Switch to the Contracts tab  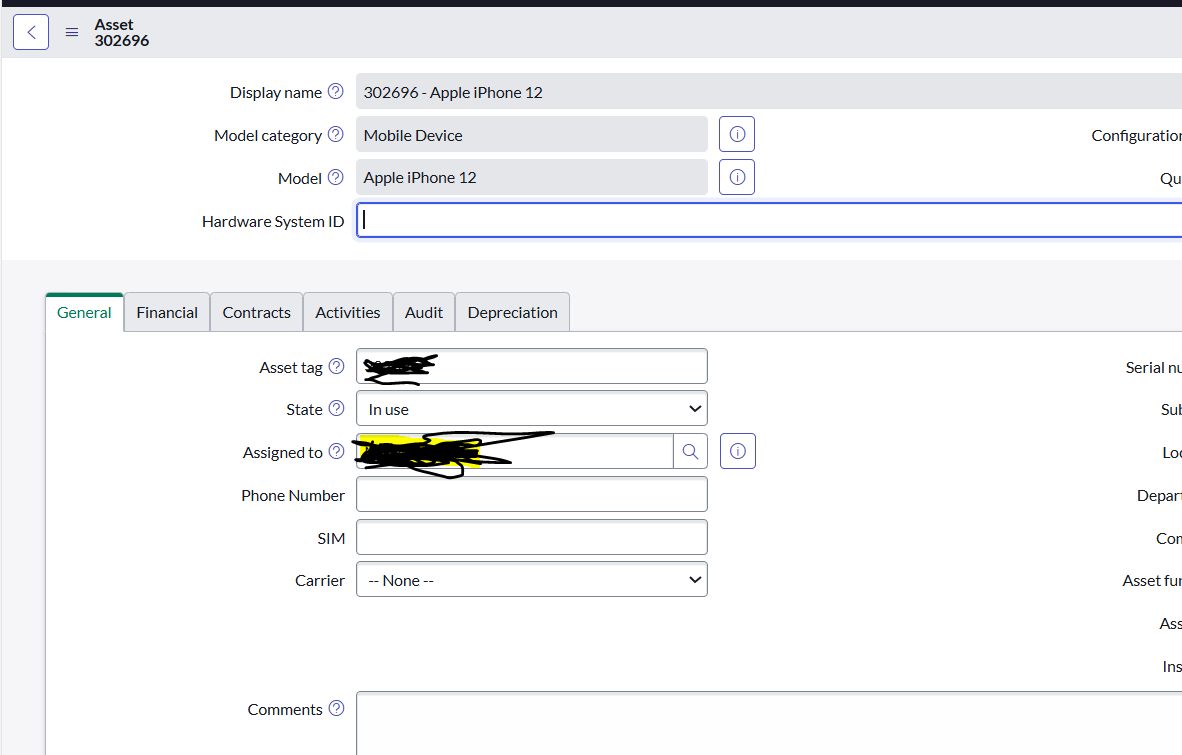[x=256, y=312]
